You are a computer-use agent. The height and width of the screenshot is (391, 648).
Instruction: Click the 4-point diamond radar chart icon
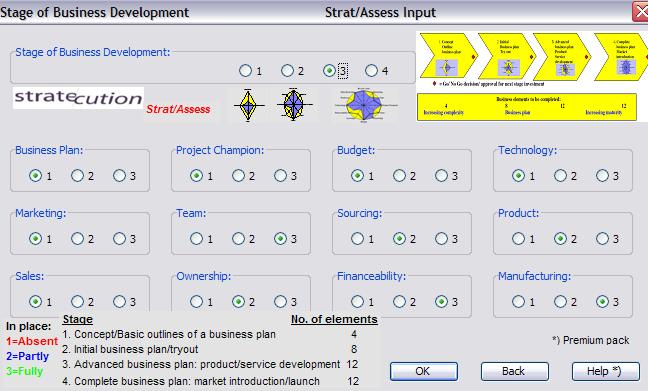pos(248,106)
